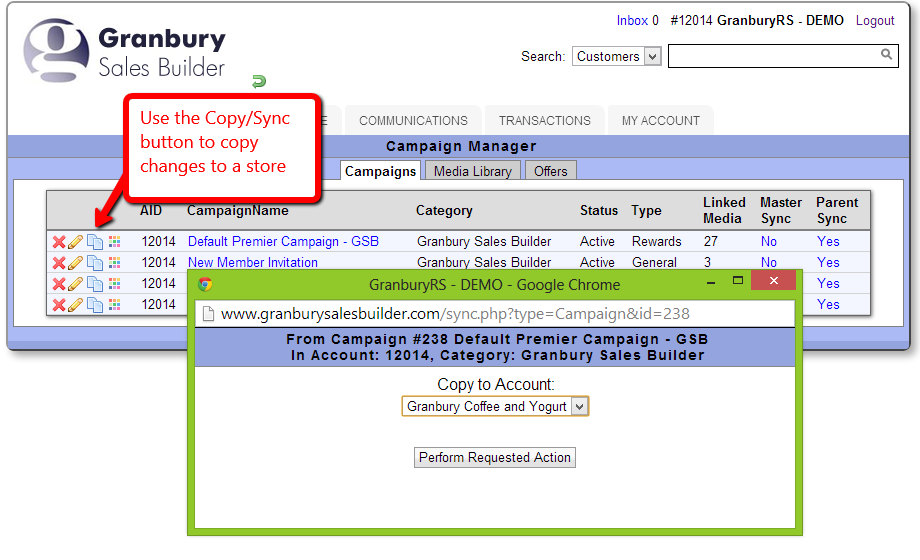The height and width of the screenshot is (560, 920).
Task: Open the Communications menu tab
Action: (413, 120)
